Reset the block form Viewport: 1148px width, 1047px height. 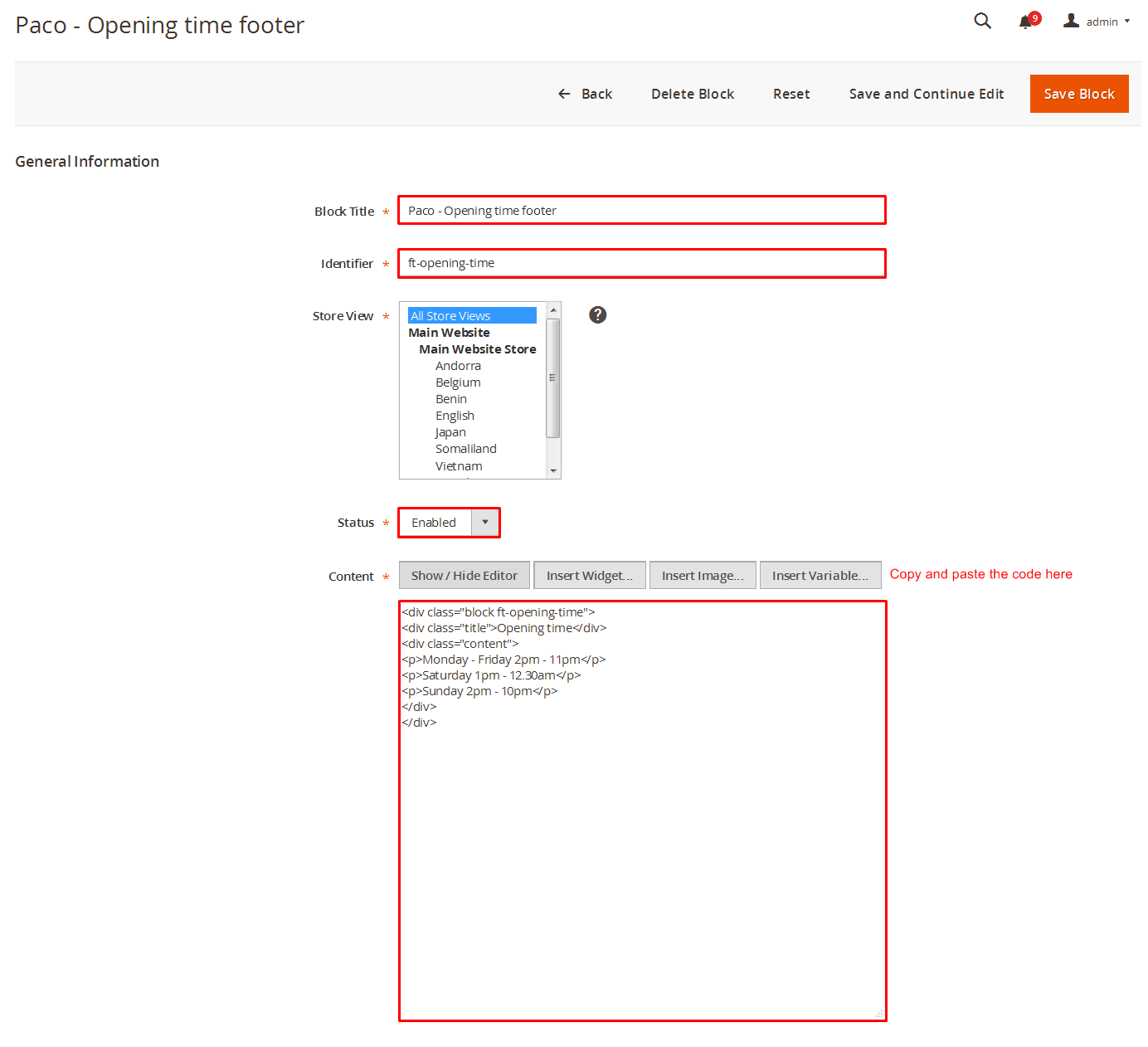(791, 94)
